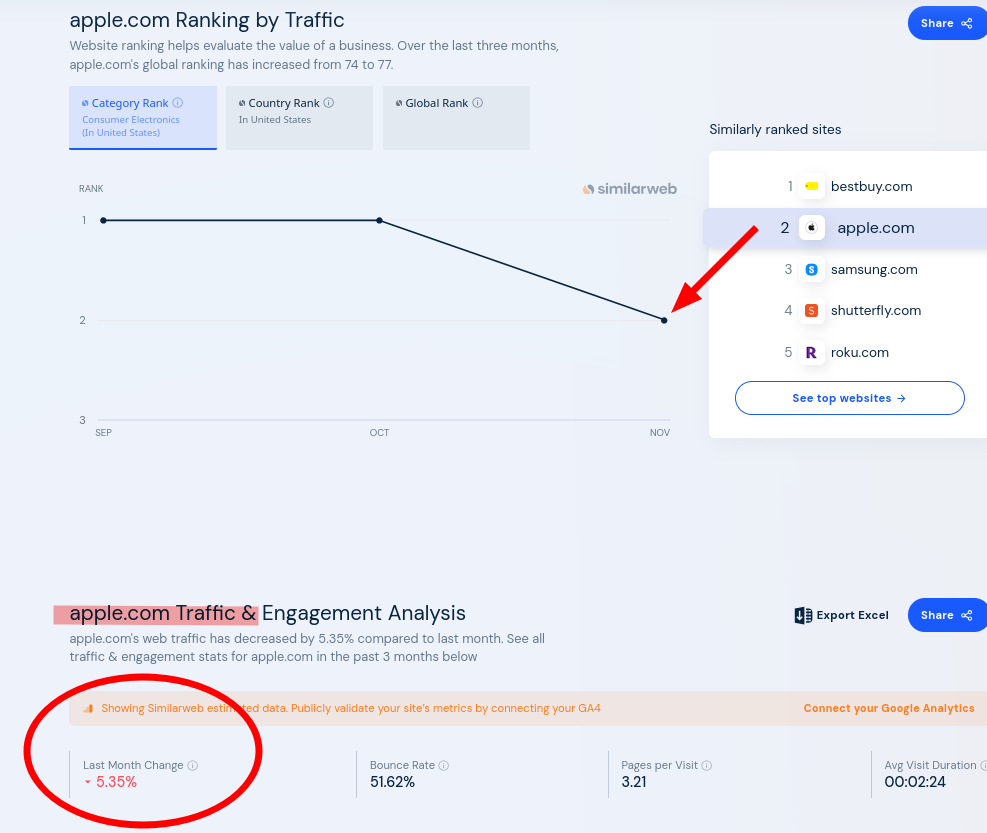Open Connect your Google Analytics link
The image size is (987, 833).
[888, 708]
